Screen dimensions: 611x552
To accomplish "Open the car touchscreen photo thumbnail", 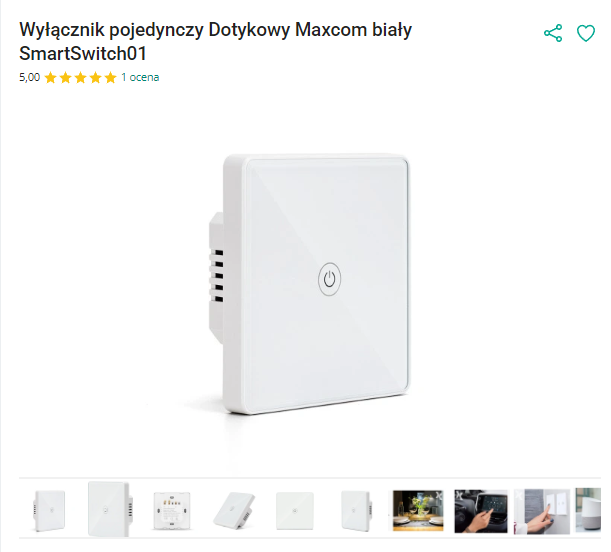I will click(481, 511).
